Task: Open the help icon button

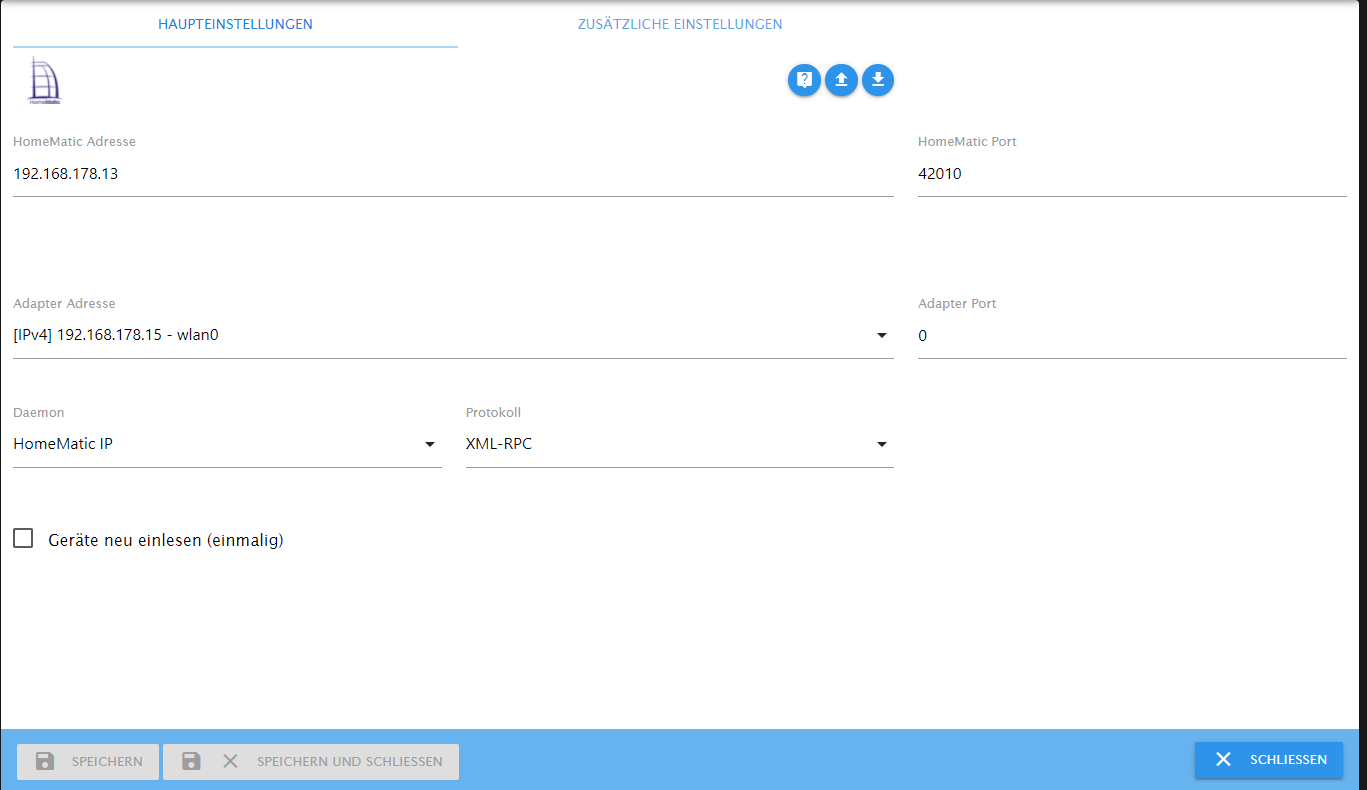Action: click(804, 80)
